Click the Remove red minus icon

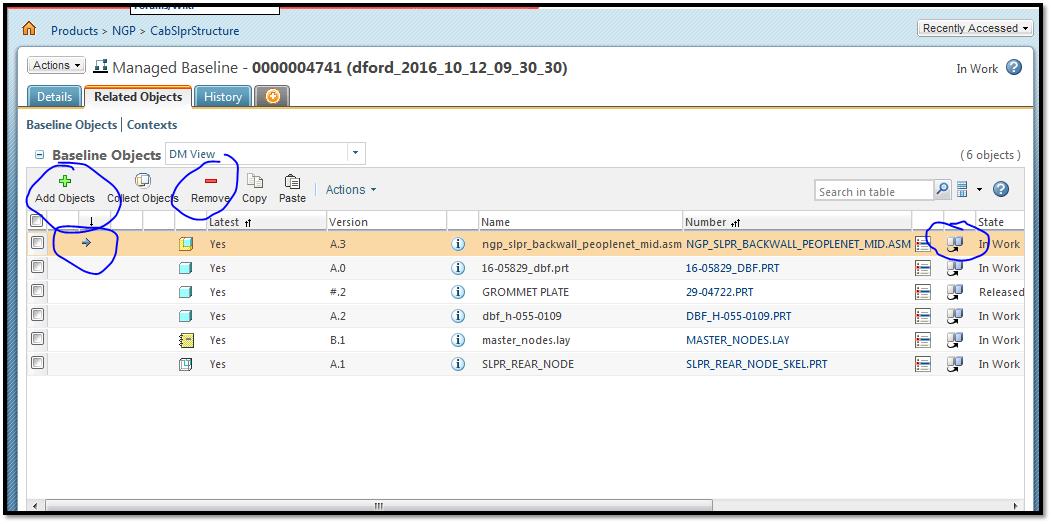click(210, 181)
